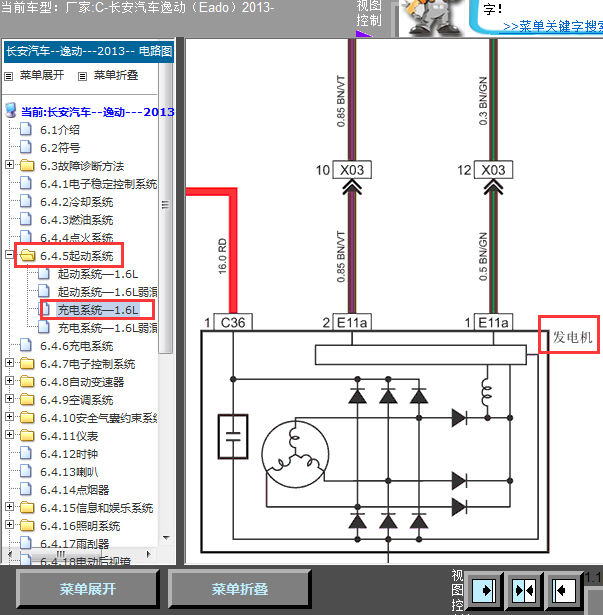Expand the 6.4.11仪表 node

[x=9, y=435]
